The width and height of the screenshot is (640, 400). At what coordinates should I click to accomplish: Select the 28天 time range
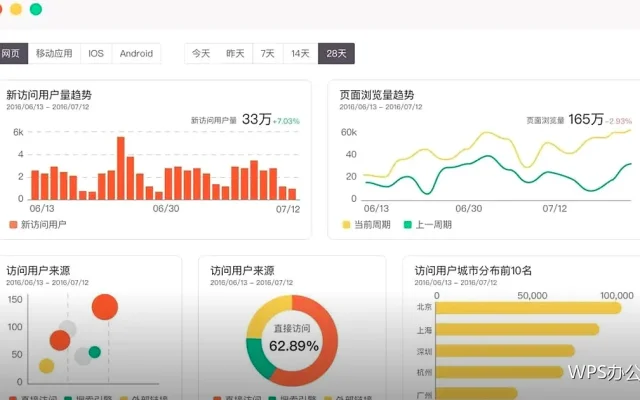[x=336, y=53]
